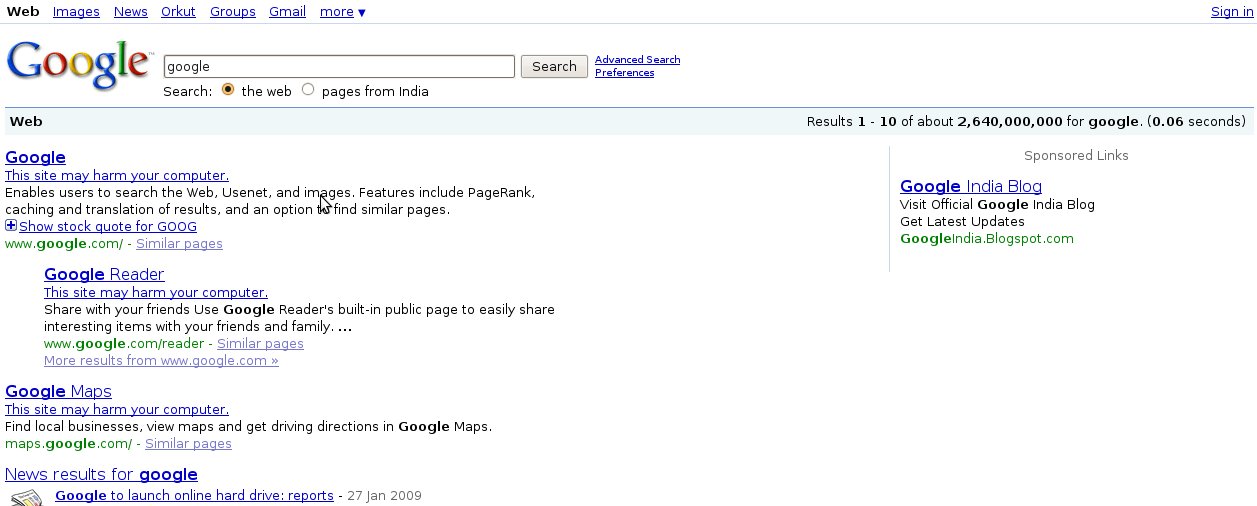This screenshot has width=1257, height=506.
Task: Open 'Google to launch online hard drive' news
Action: coord(194,496)
